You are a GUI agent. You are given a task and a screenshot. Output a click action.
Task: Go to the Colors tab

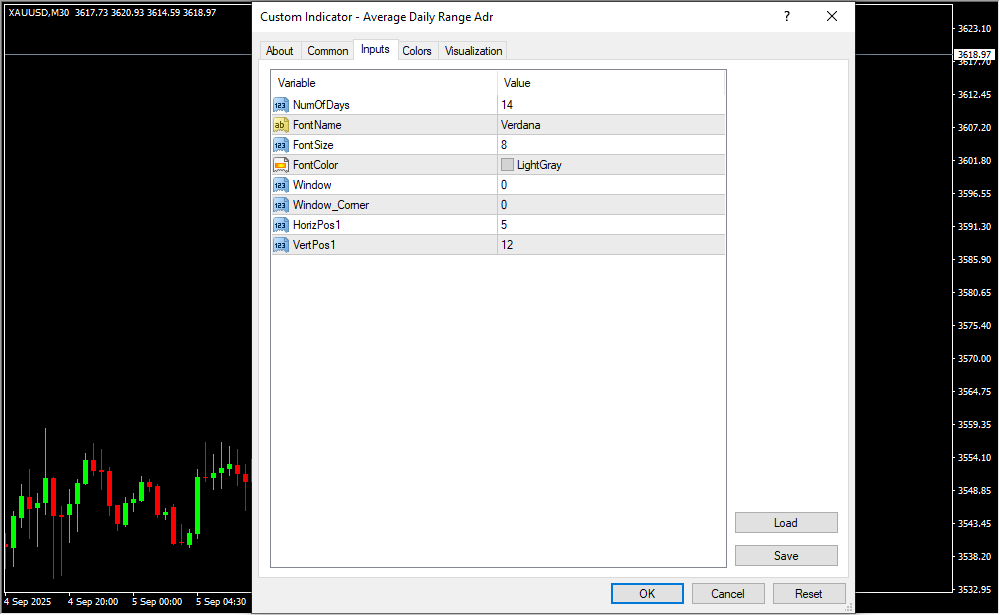pos(417,51)
